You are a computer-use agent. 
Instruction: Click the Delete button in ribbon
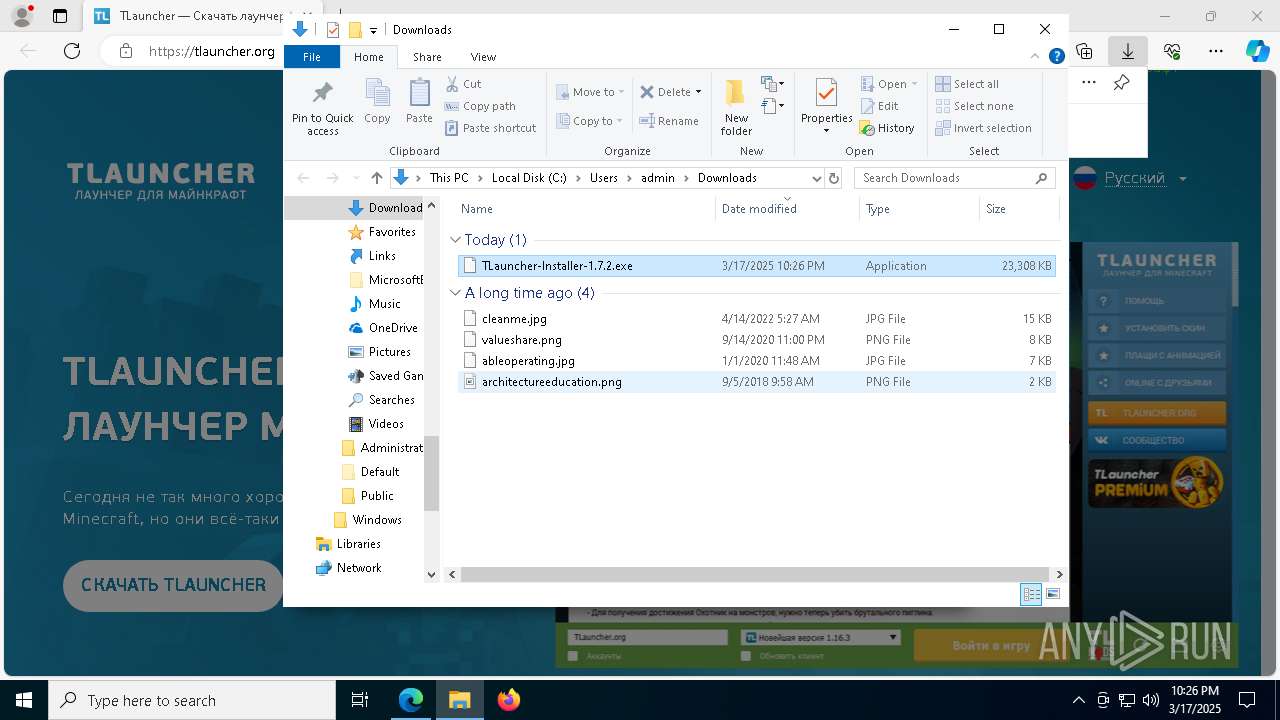(666, 92)
